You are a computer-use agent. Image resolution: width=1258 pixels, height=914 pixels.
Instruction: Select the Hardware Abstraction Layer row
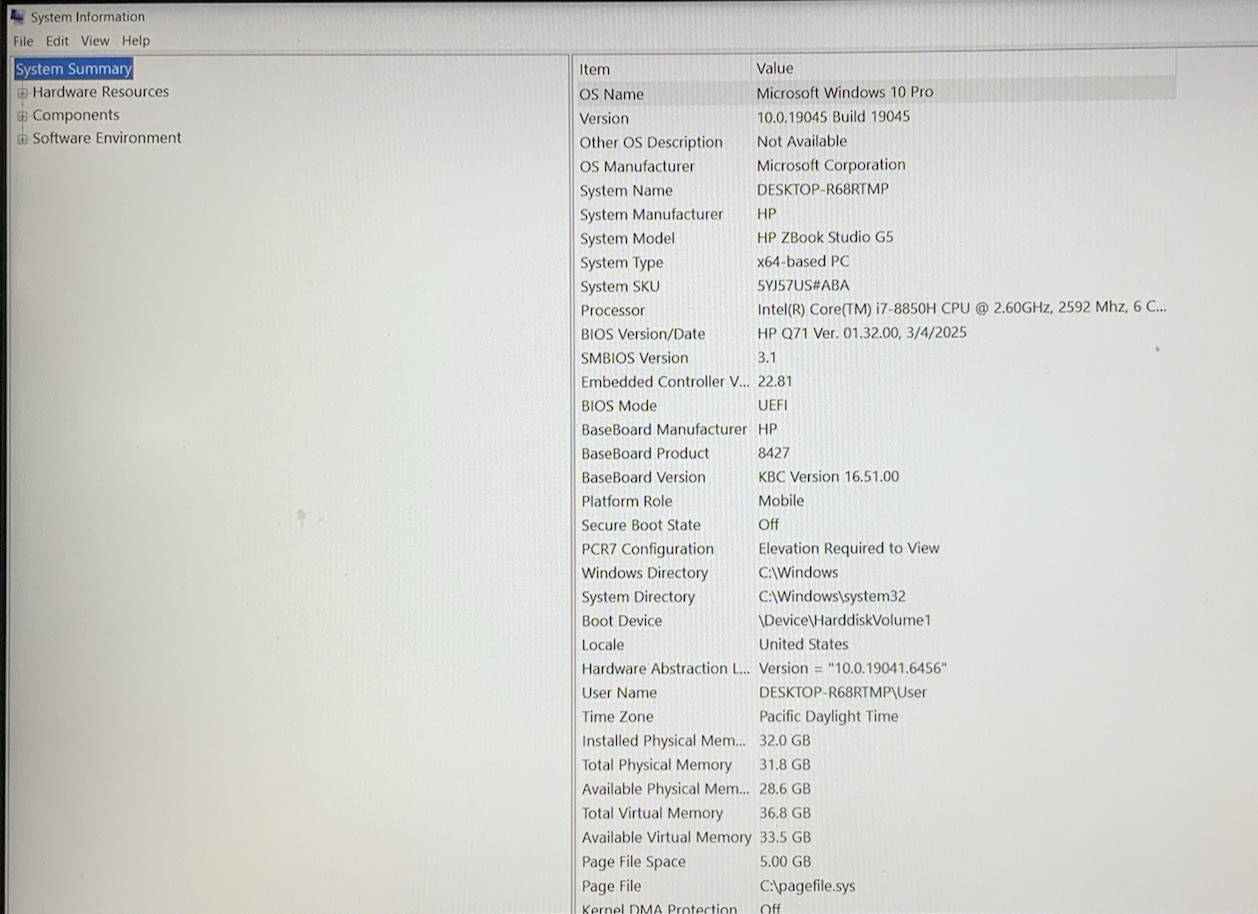coord(875,669)
